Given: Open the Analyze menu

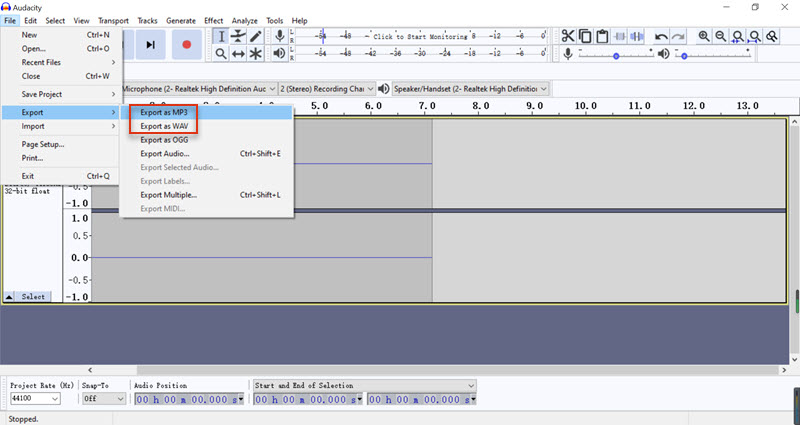Looking at the screenshot, I should point(245,21).
